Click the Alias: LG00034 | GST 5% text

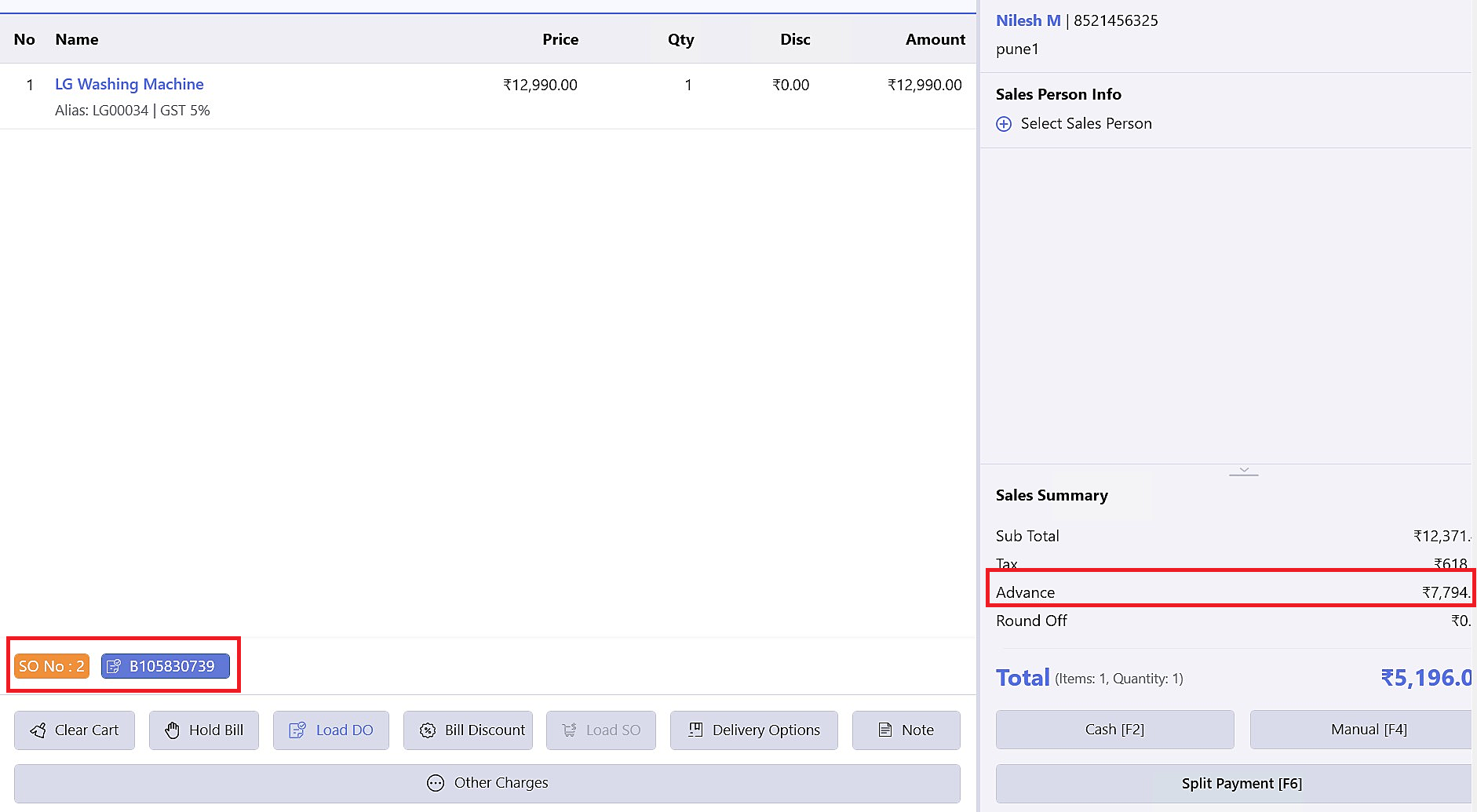(133, 111)
